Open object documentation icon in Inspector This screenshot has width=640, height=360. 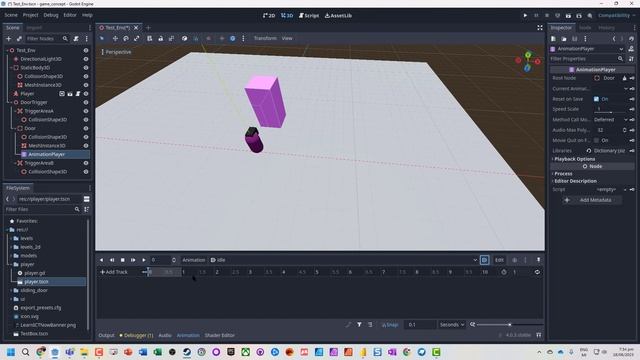(x=631, y=49)
